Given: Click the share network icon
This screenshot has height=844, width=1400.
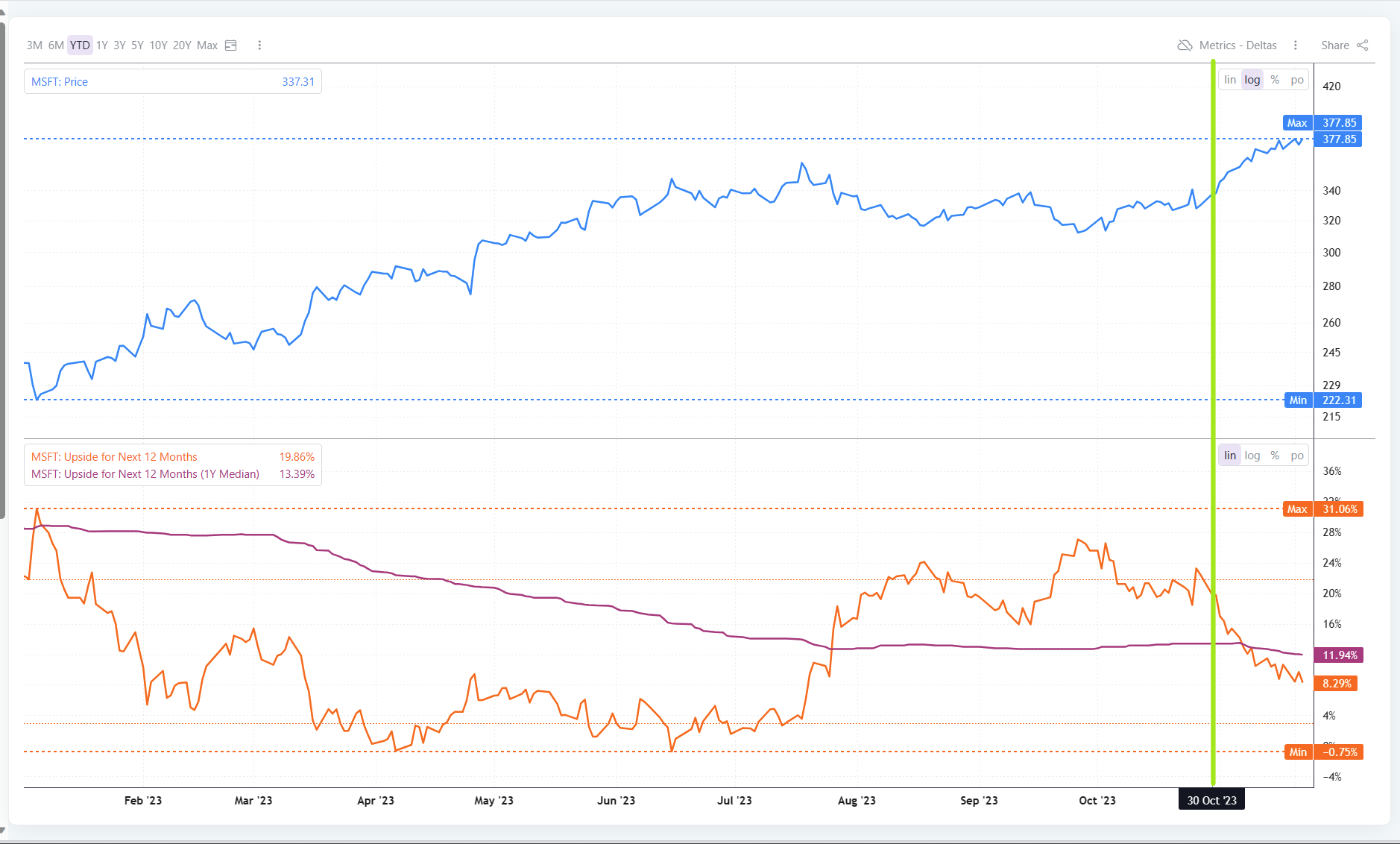Looking at the screenshot, I should 1363,45.
